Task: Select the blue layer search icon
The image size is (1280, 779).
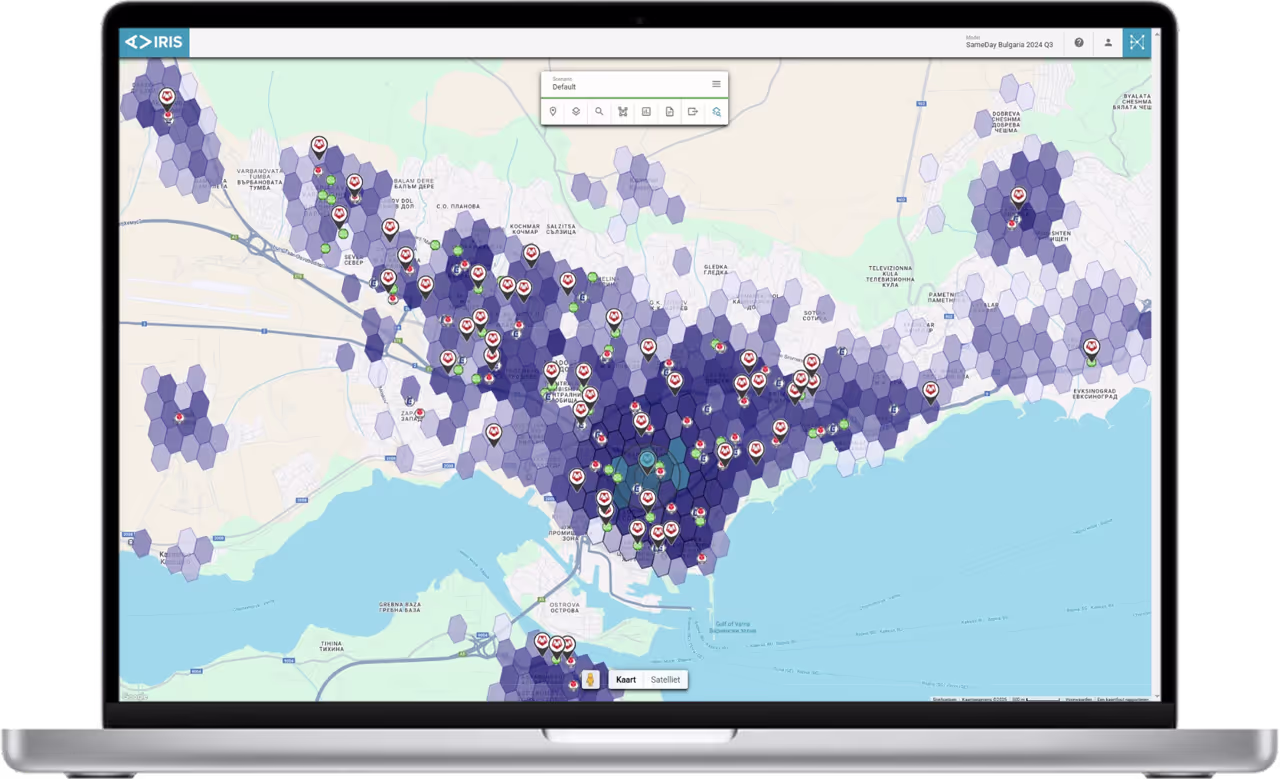Action: coord(716,112)
